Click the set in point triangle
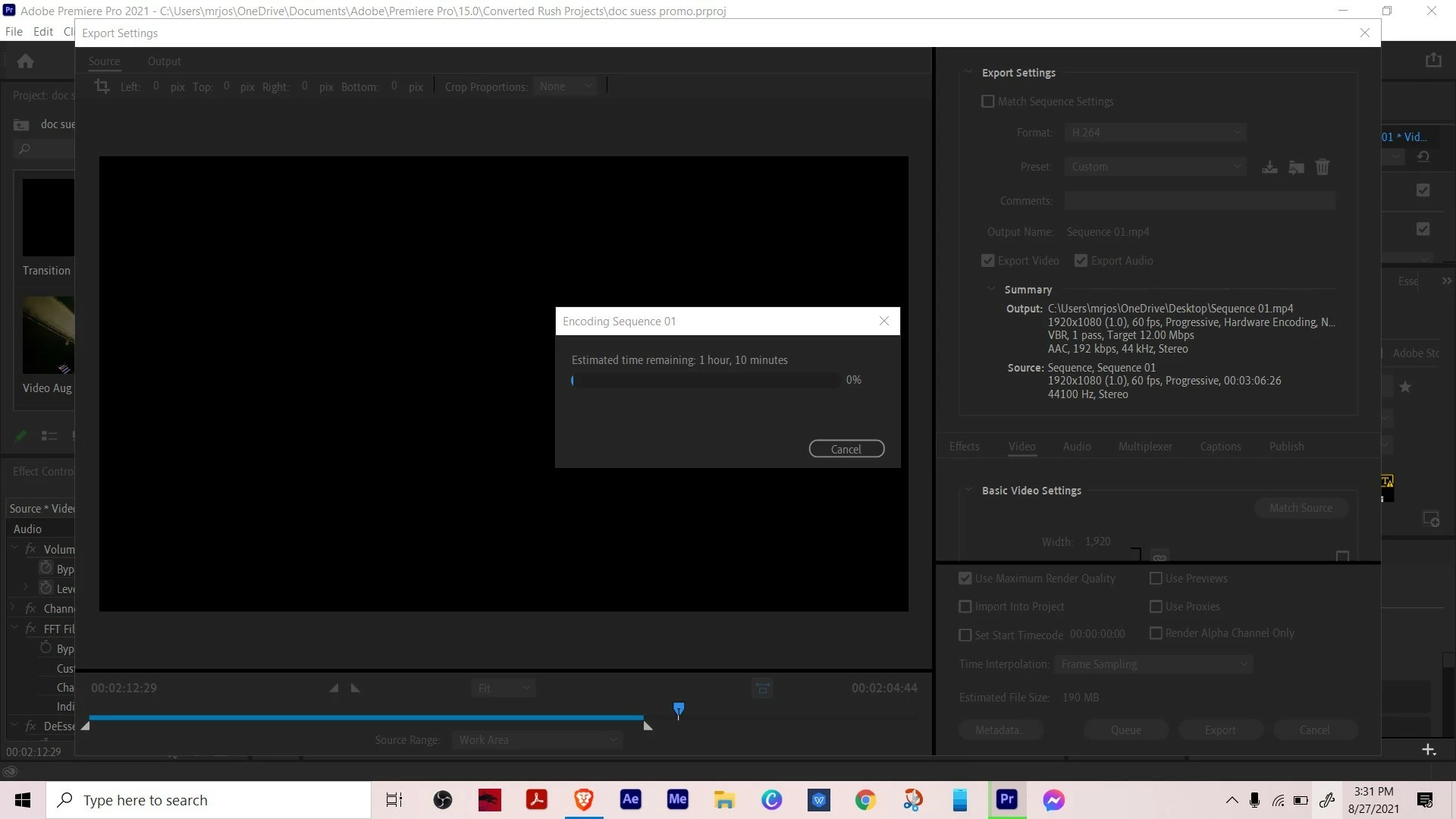The height and width of the screenshot is (819, 1456). pyautogui.click(x=334, y=689)
